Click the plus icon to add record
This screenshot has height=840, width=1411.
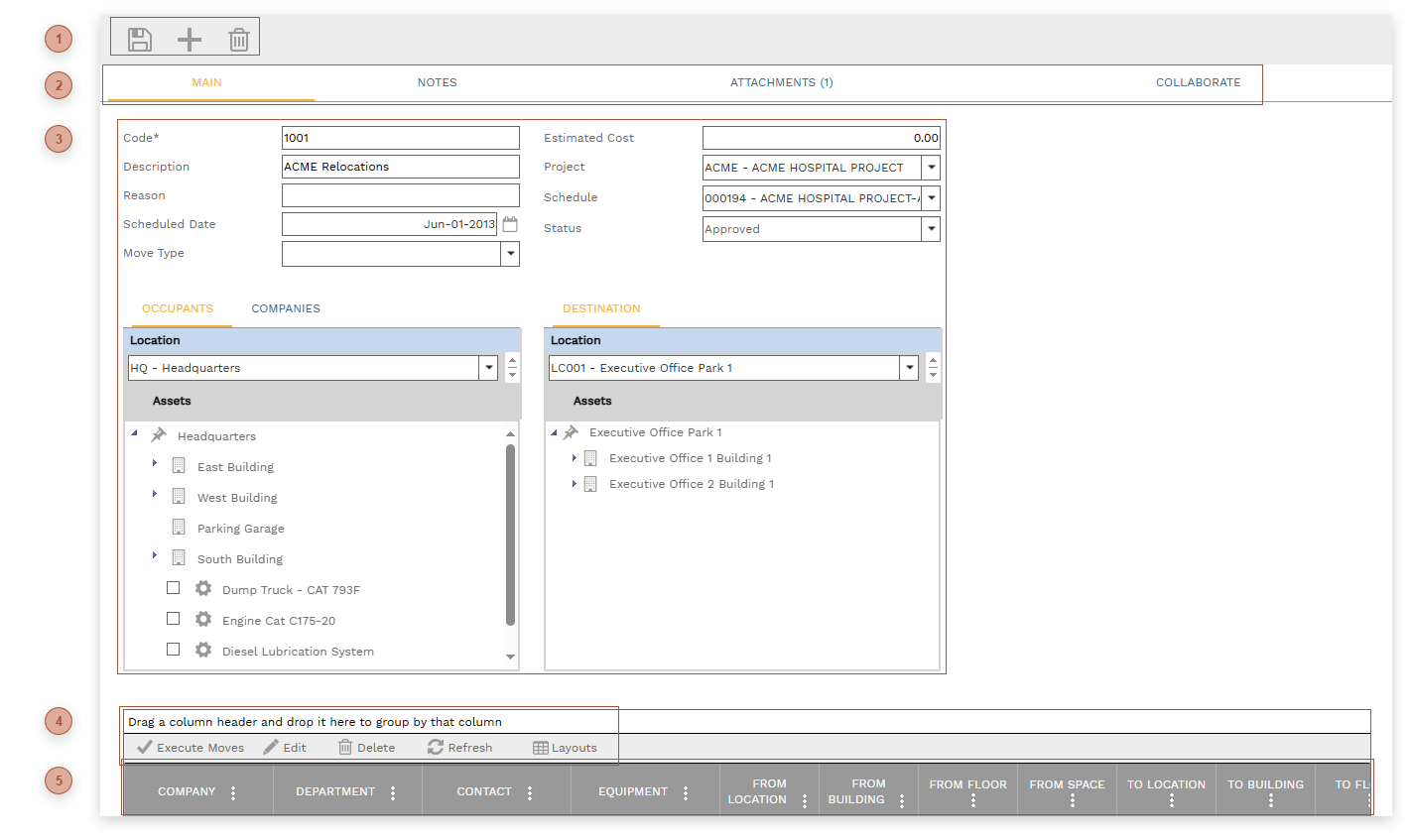tap(189, 40)
